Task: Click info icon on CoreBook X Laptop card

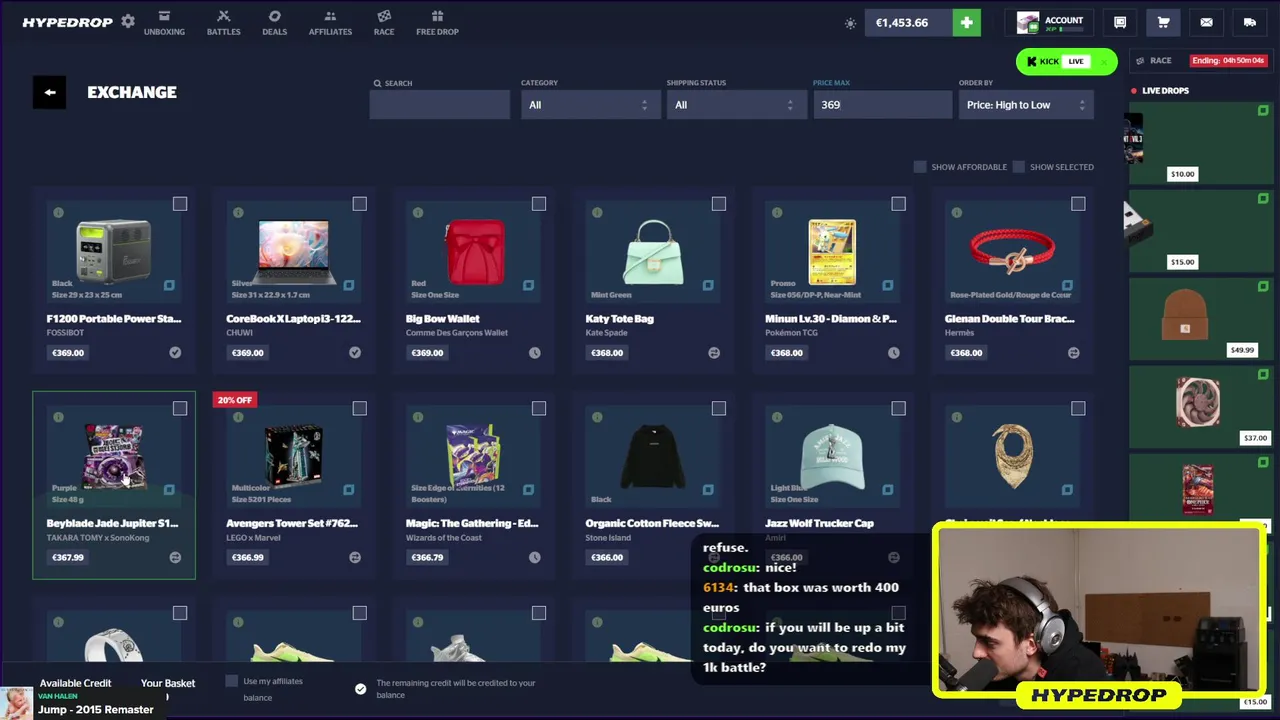Action: [238, 212]
